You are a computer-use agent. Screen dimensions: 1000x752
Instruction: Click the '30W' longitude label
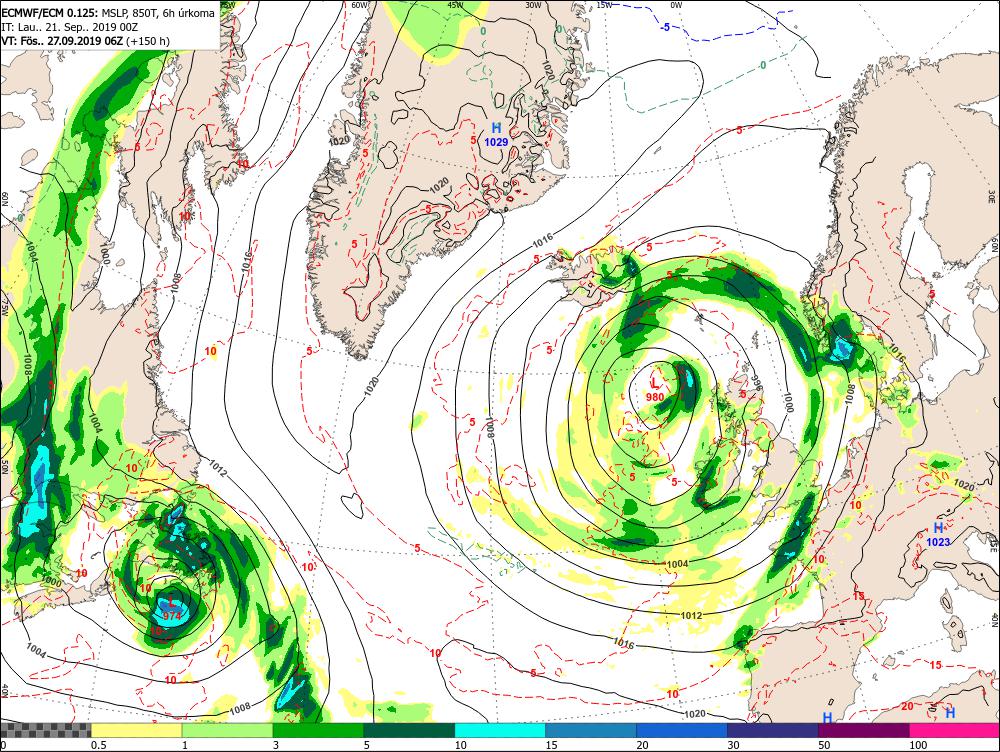coord(533,5)
